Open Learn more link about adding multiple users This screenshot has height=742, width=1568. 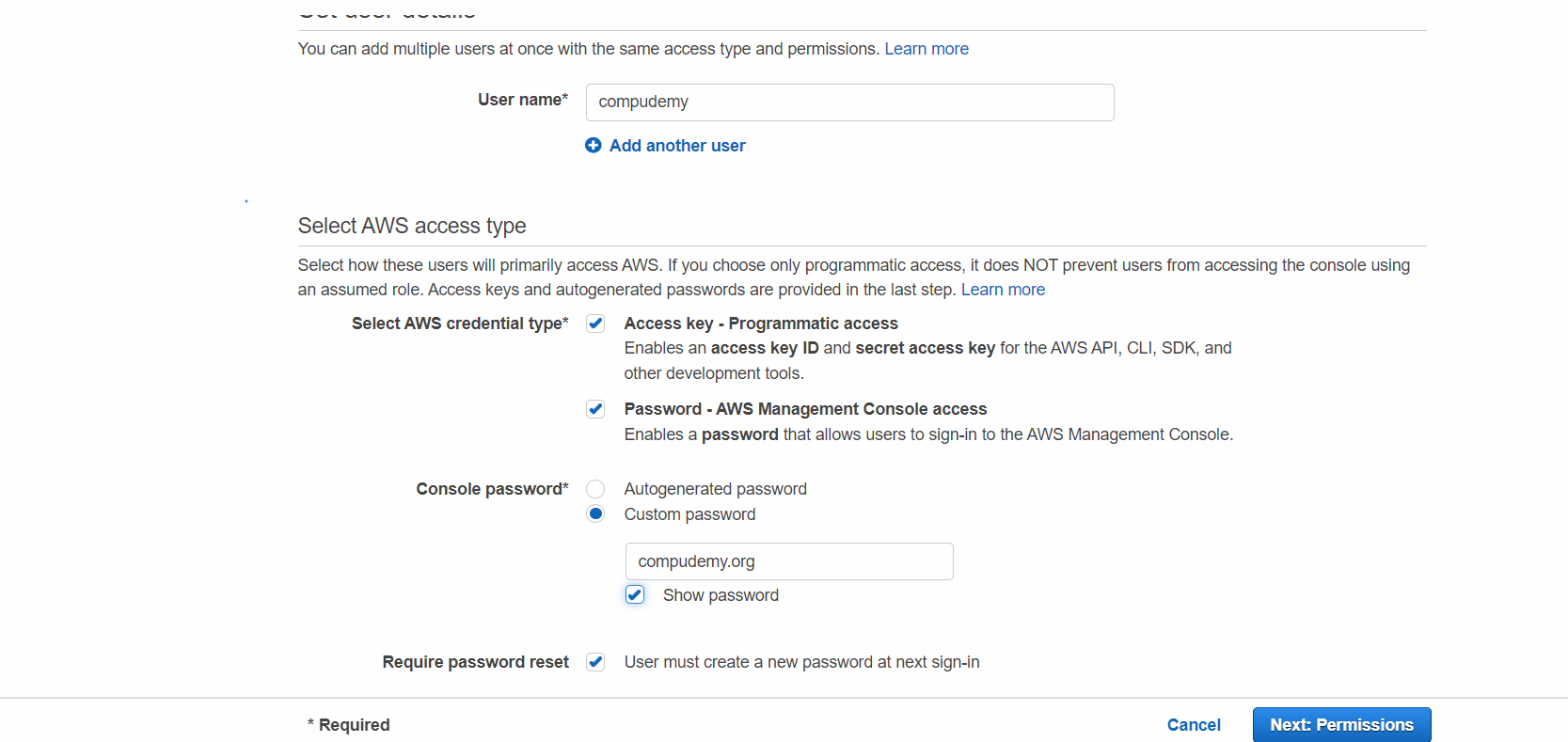926,49
